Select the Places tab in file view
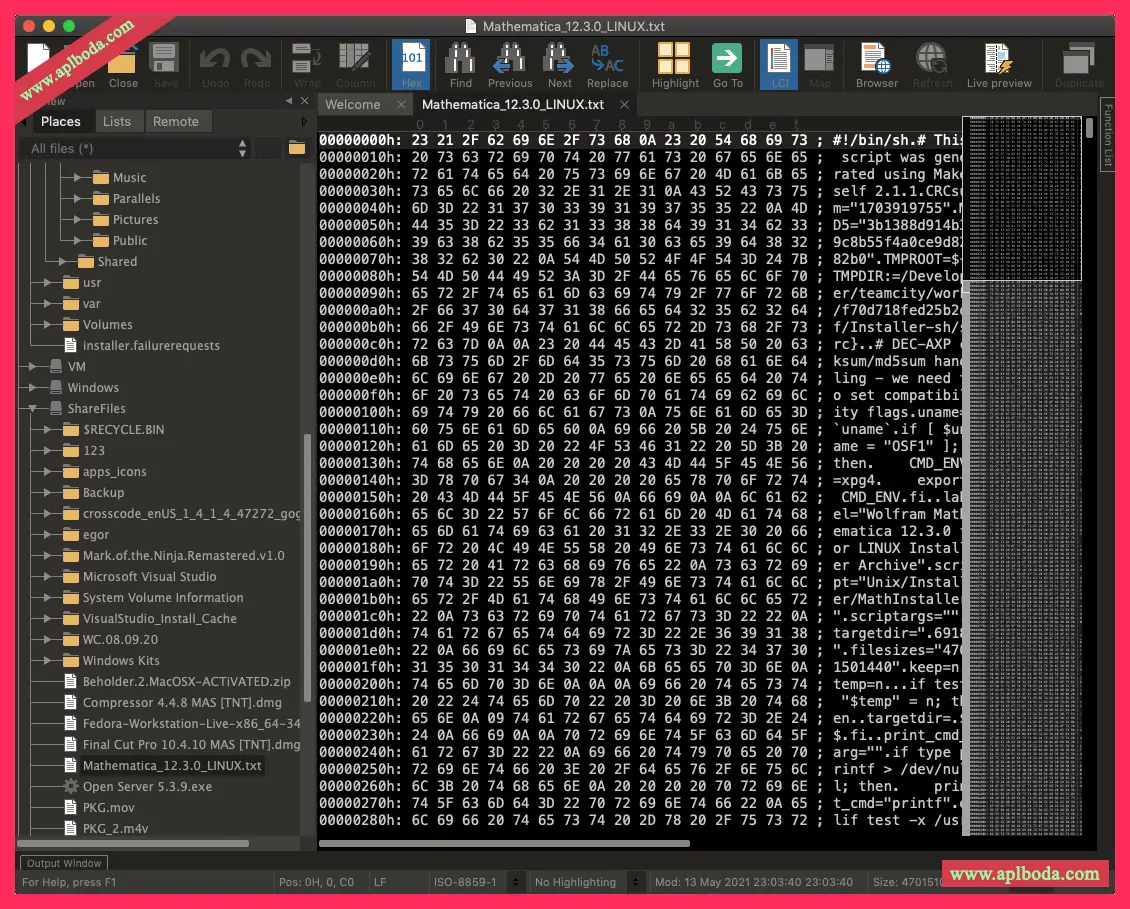1130x909 pixels. coord(61,121)
